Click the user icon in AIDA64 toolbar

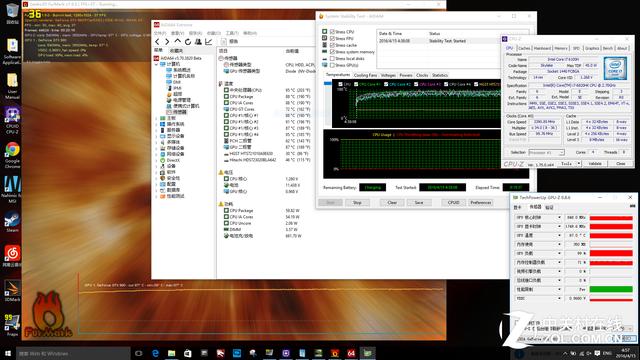coord(198,42)
